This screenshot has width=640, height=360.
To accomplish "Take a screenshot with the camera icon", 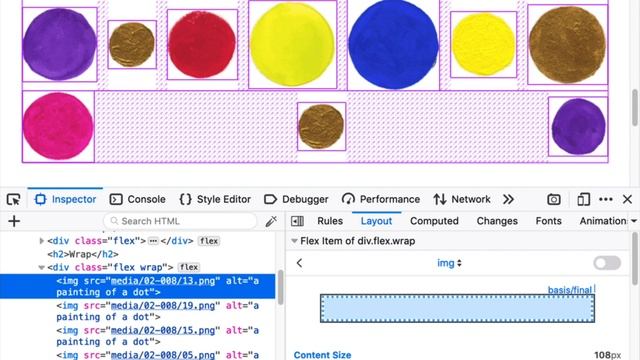I will 554,200.
